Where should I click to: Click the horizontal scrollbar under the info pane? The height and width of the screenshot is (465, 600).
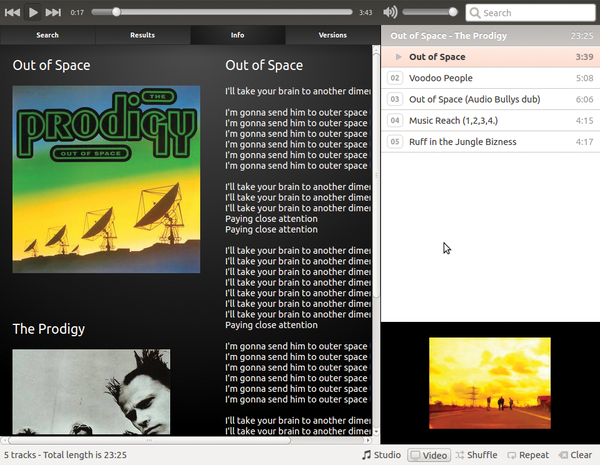point(149,440)
